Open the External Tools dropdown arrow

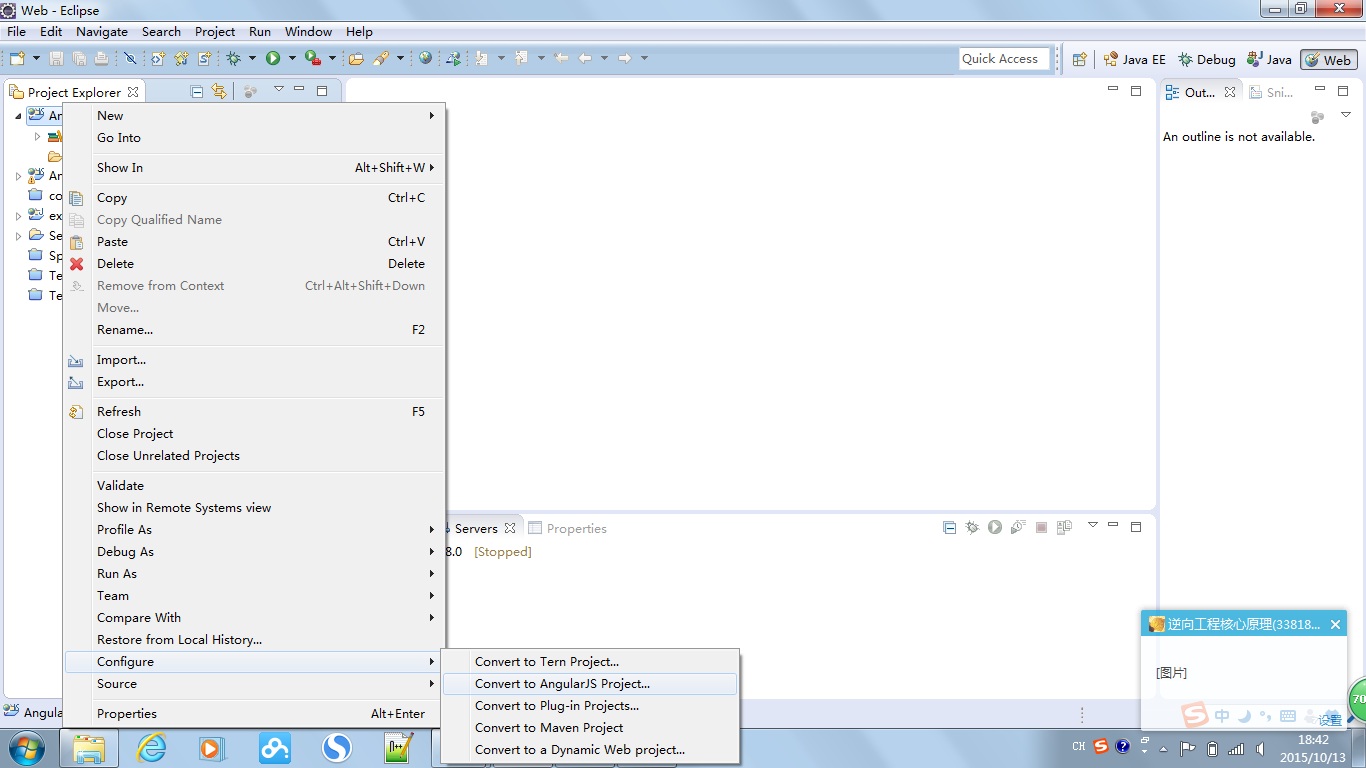pyautogui.click(x=332, y=59)
